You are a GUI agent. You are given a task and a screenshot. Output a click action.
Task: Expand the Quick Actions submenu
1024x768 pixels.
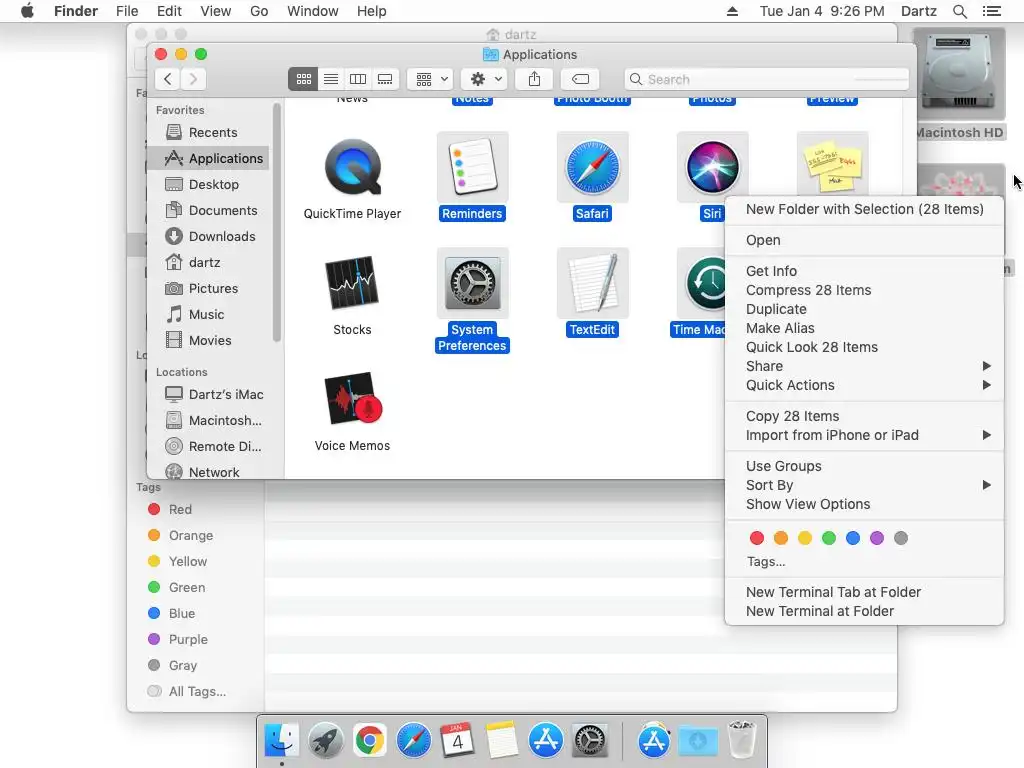[x=865, y=385]
